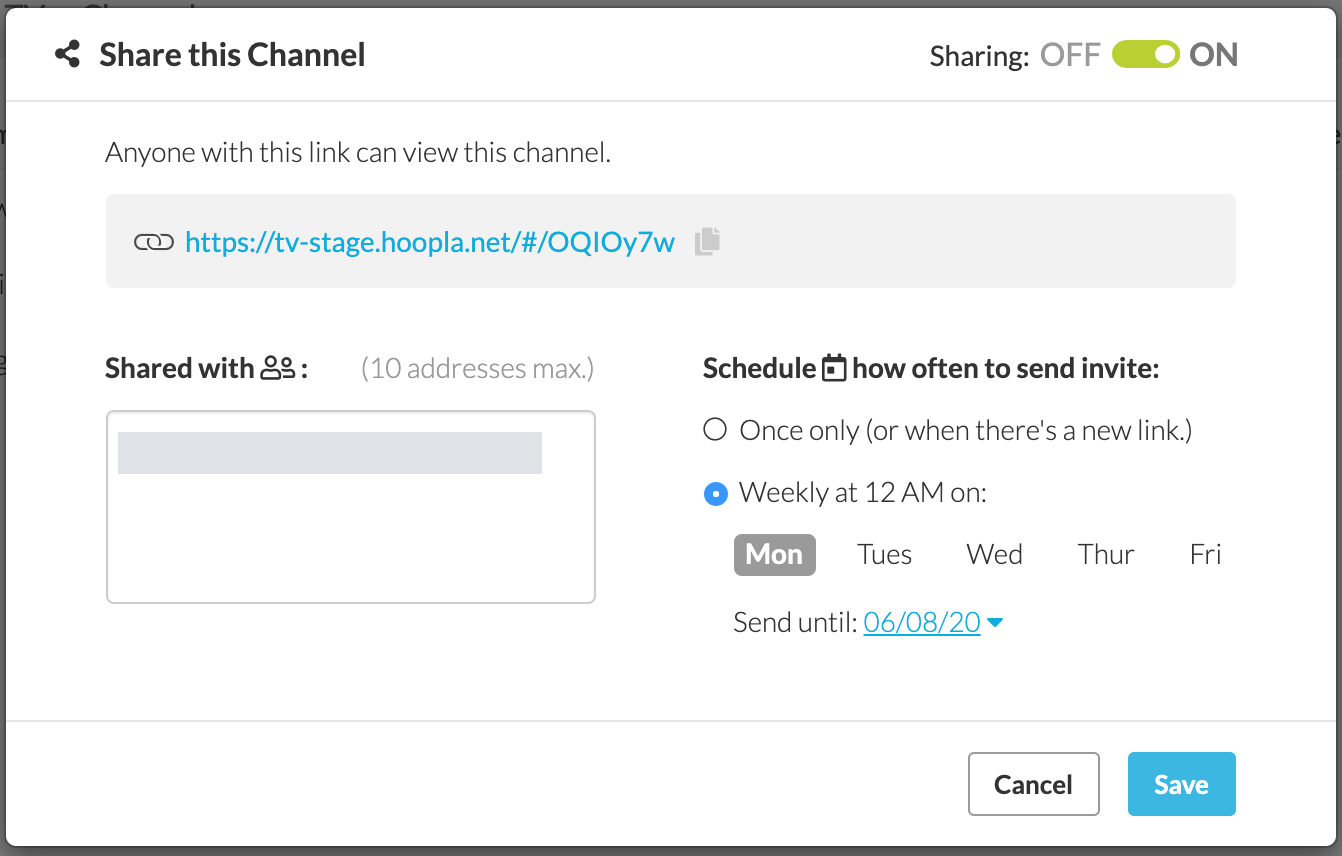1342x856 pixels.
Task: Click the 06/08/20 send until date
Action: pyautogui.click(x=922, y=623)
